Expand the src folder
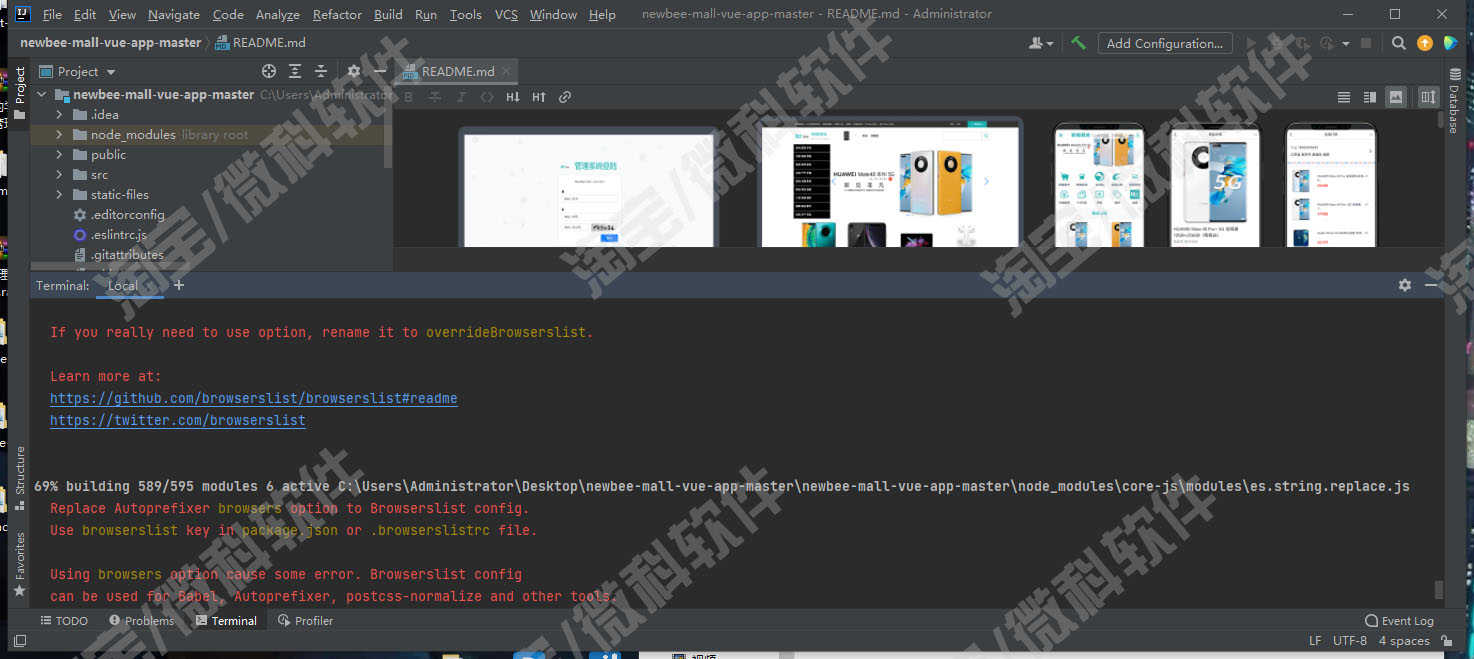This screenshot has height=659, width=1474. 59,174
